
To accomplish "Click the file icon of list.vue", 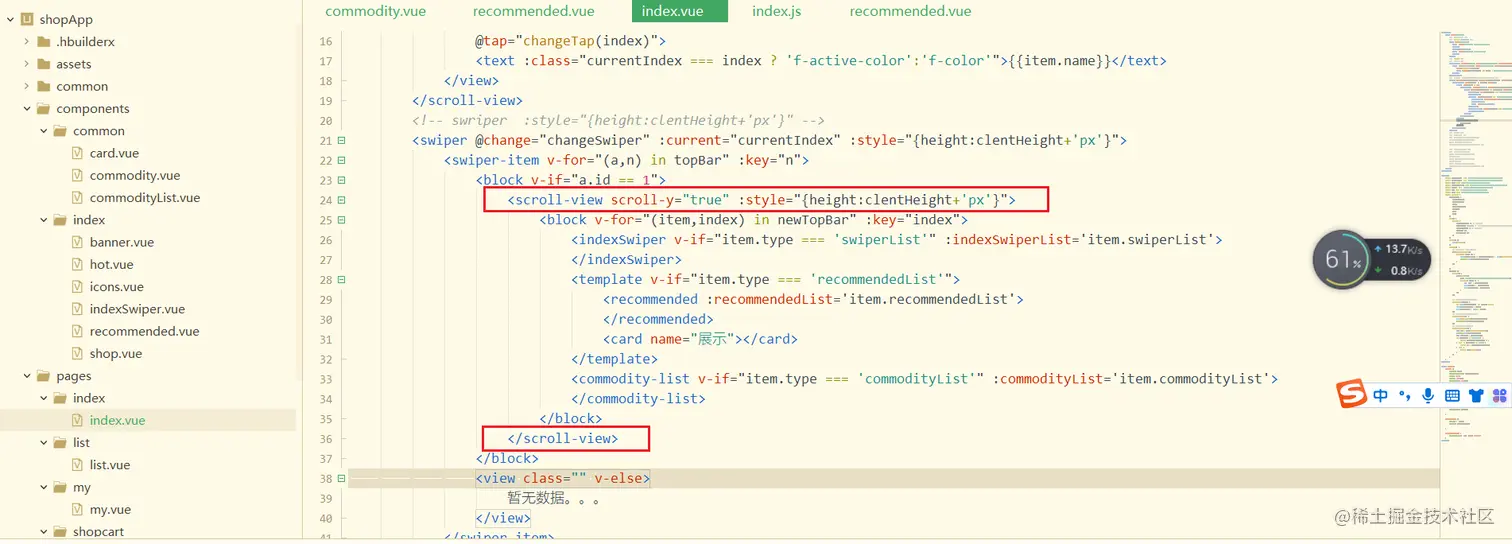I will [x=78, y=464].
